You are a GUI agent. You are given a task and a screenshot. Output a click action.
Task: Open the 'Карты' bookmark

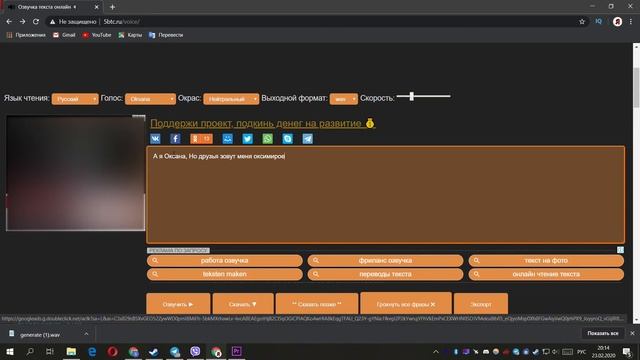tap(130, 35)
